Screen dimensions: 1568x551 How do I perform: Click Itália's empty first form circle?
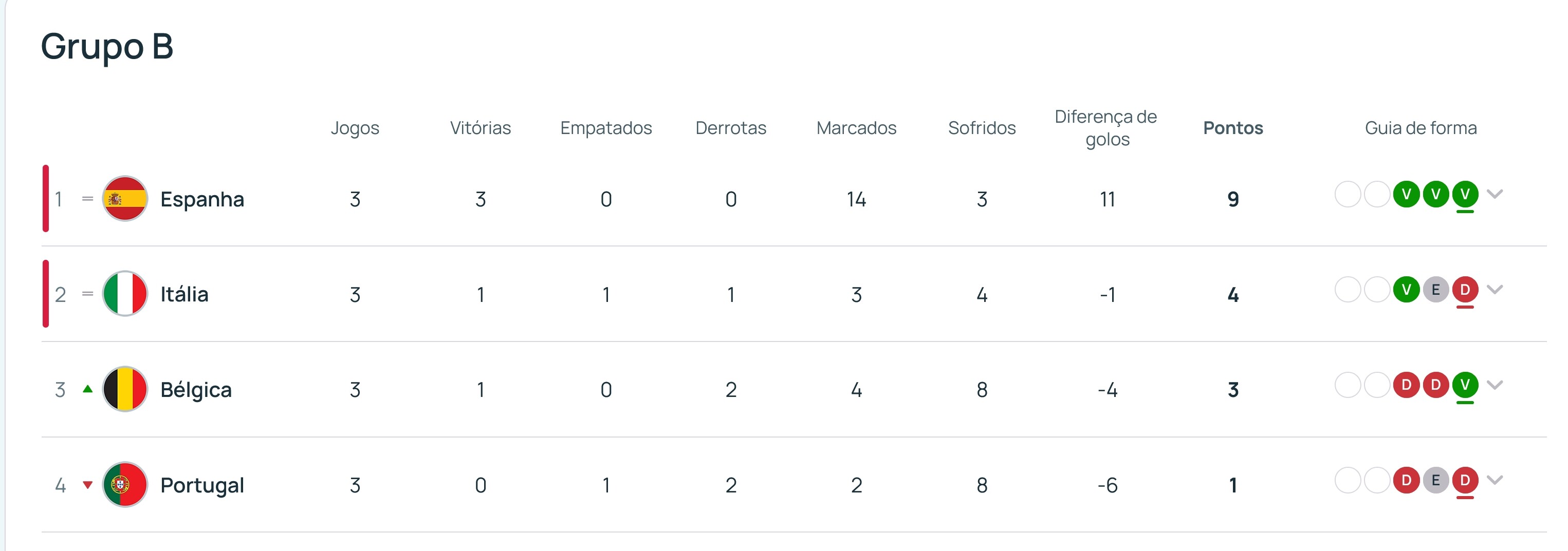(x=1348, y=290)
